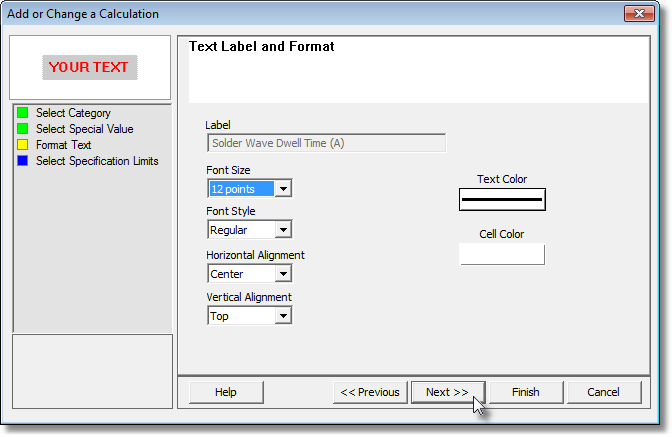The width and height of the screenshot is (672, 437).
Task: Open the Horizontal Alignment dropdown arrow
Action: tap(283, 274)
